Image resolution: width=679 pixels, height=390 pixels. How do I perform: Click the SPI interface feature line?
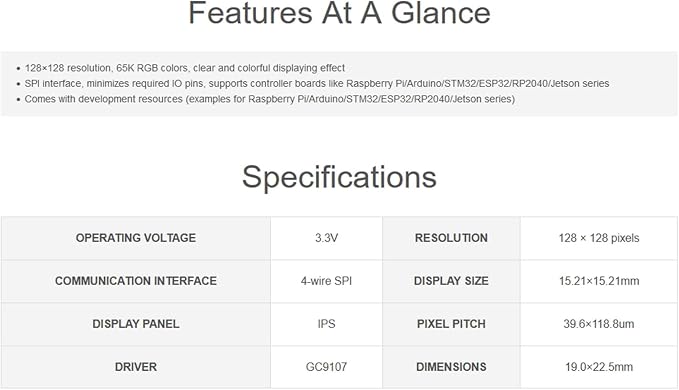click(x=317, y=84)
